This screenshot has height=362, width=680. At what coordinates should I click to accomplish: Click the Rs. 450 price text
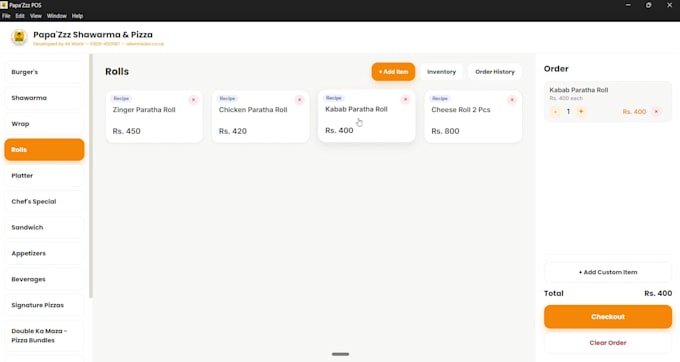[x=127, y=131]
